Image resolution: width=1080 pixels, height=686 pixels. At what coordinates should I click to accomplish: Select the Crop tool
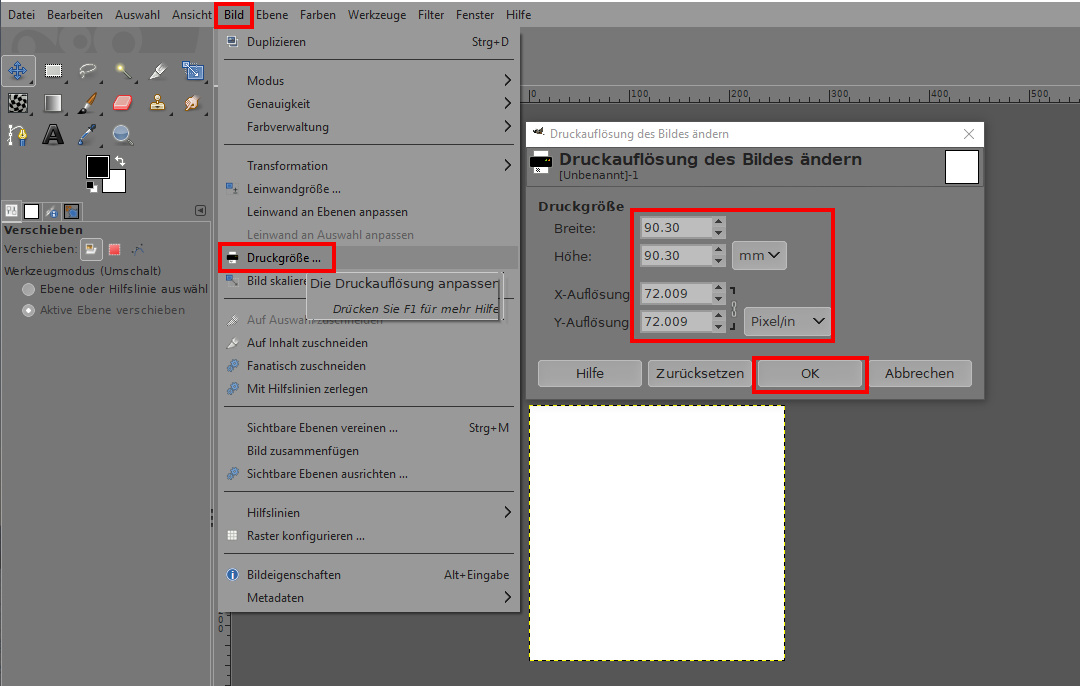158,70
